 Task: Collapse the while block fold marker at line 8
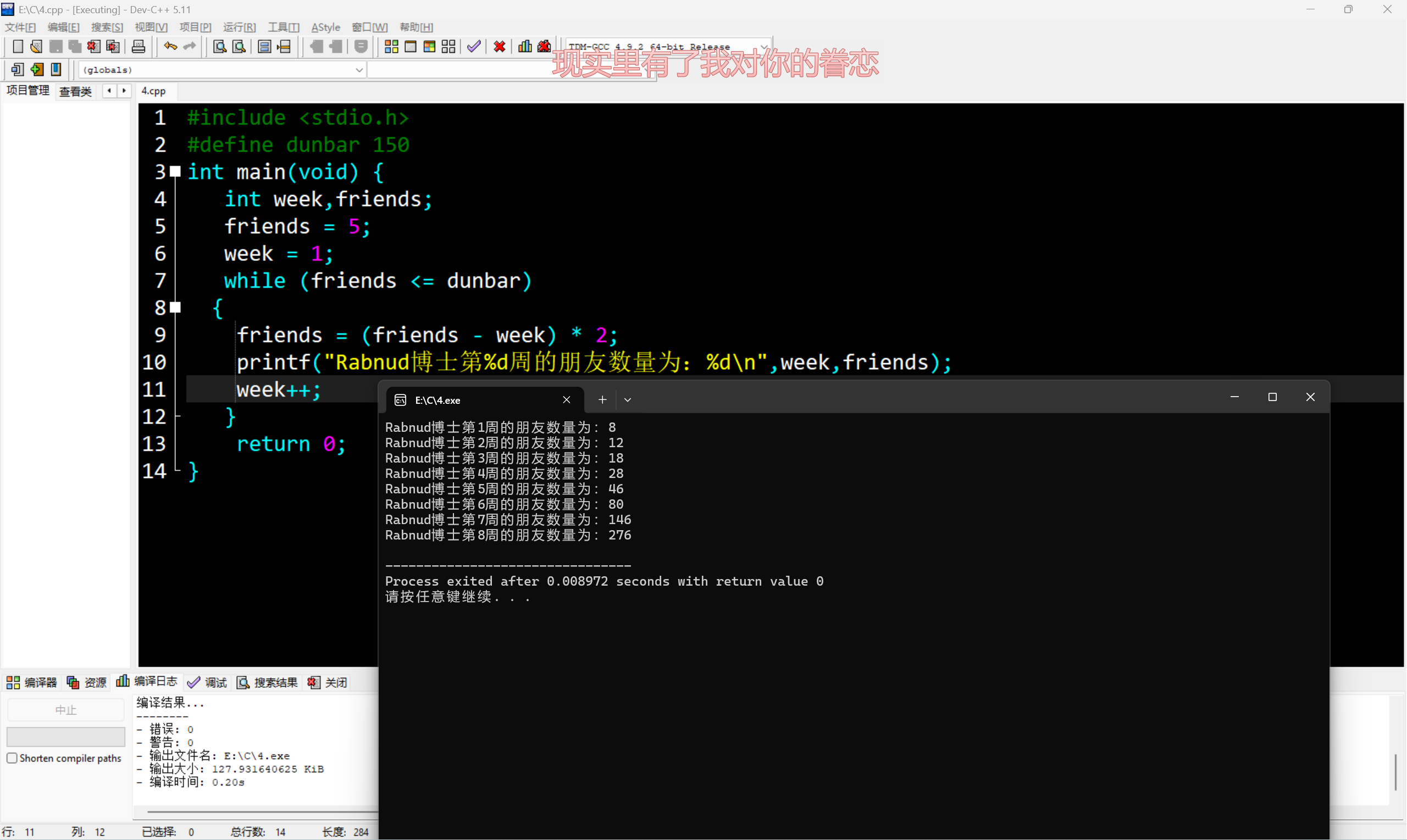[x=175, y=307]
